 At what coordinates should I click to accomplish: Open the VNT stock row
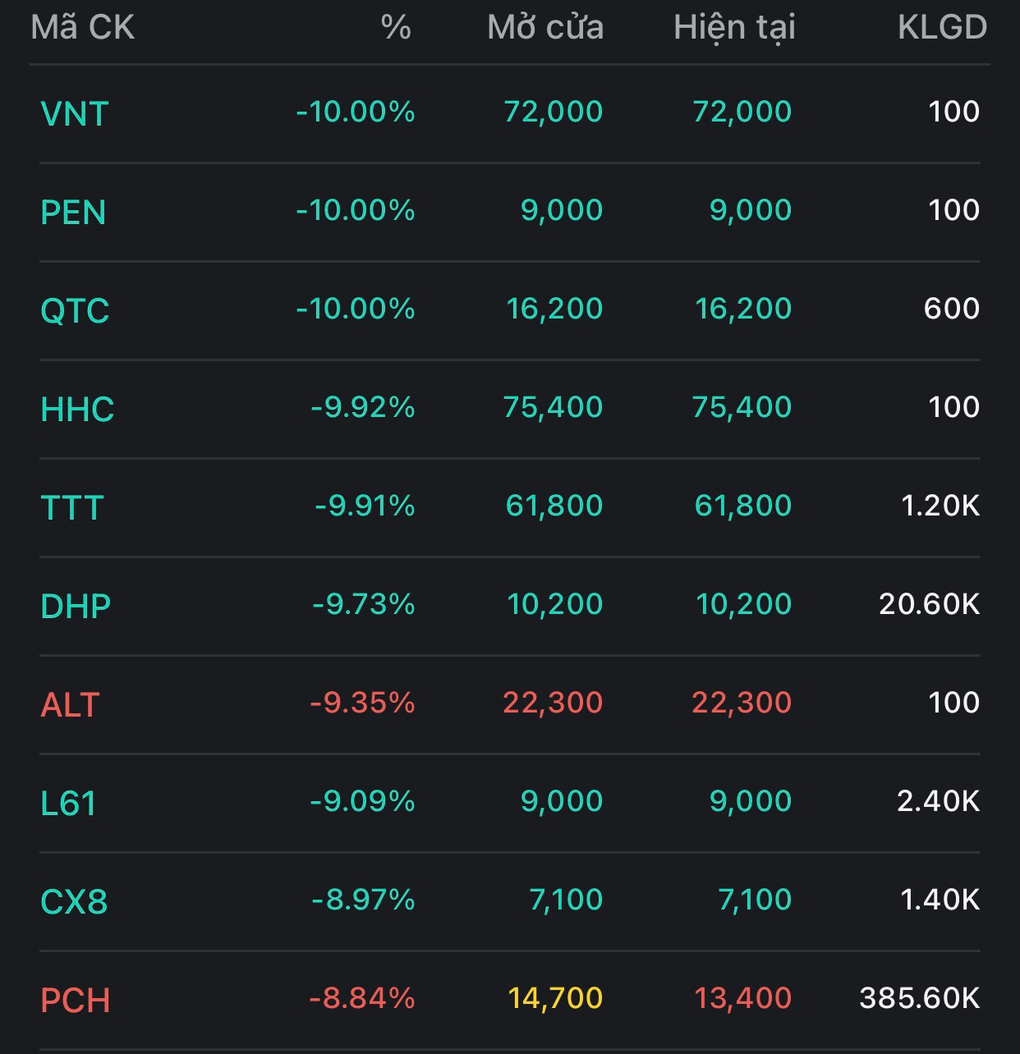click(x=510, y=113)
